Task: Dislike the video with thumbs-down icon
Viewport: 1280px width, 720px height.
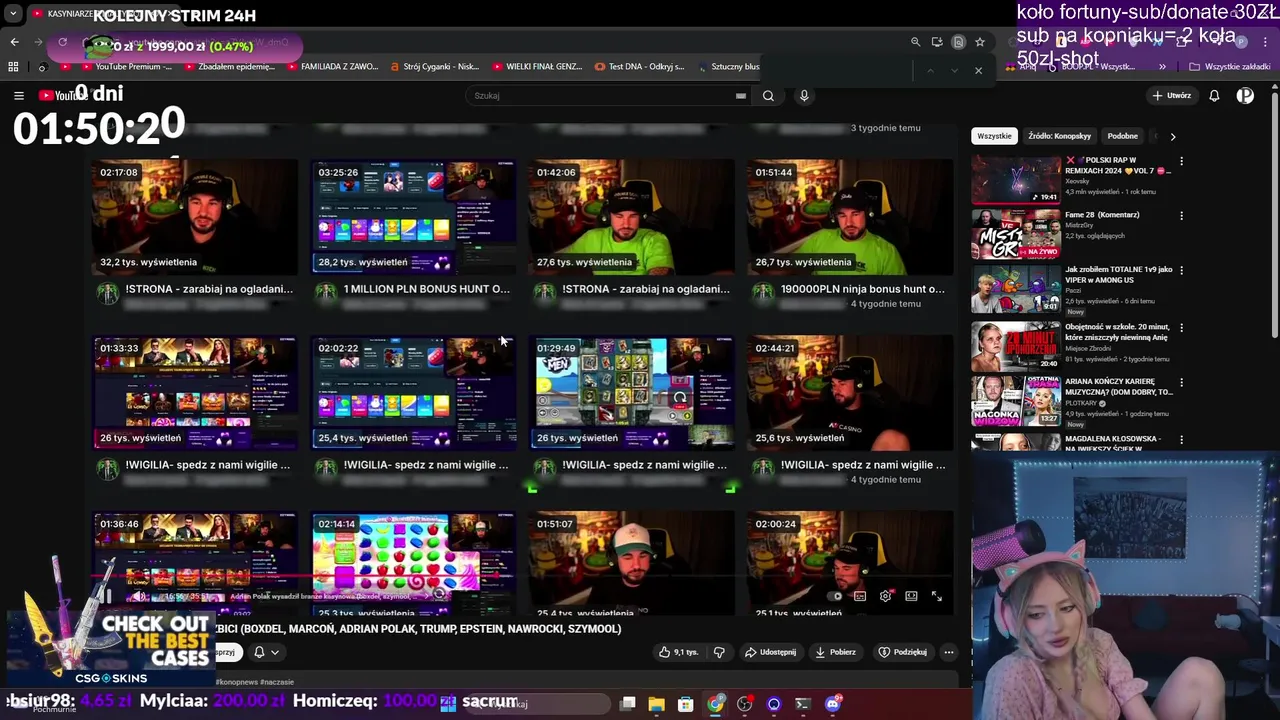Action: (x=719, y=652)
